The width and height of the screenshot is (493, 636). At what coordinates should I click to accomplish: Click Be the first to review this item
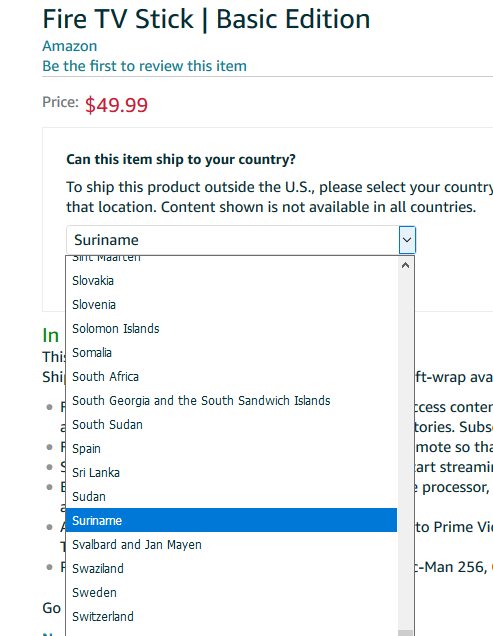[x=144, y=66]
